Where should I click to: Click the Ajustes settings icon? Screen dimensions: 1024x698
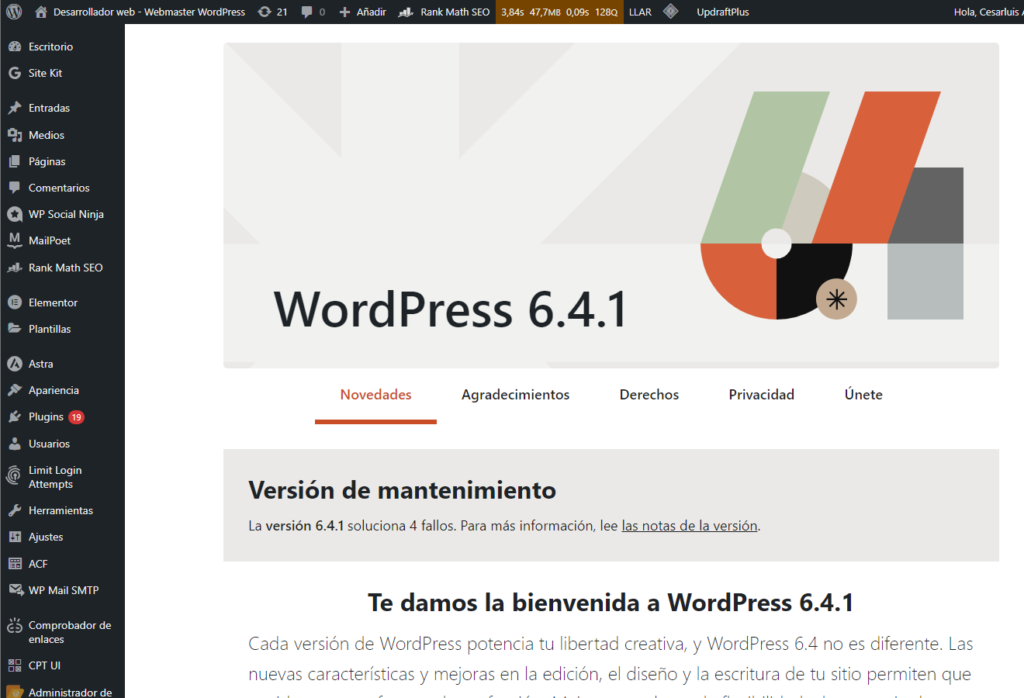tap(14, 537)
